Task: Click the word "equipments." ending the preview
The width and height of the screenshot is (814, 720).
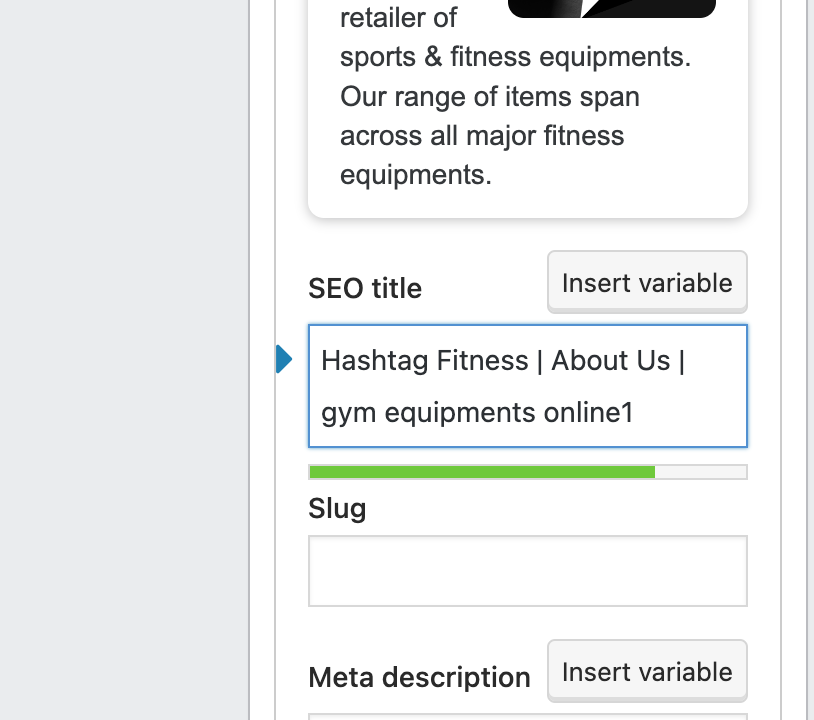Action: 416,175
